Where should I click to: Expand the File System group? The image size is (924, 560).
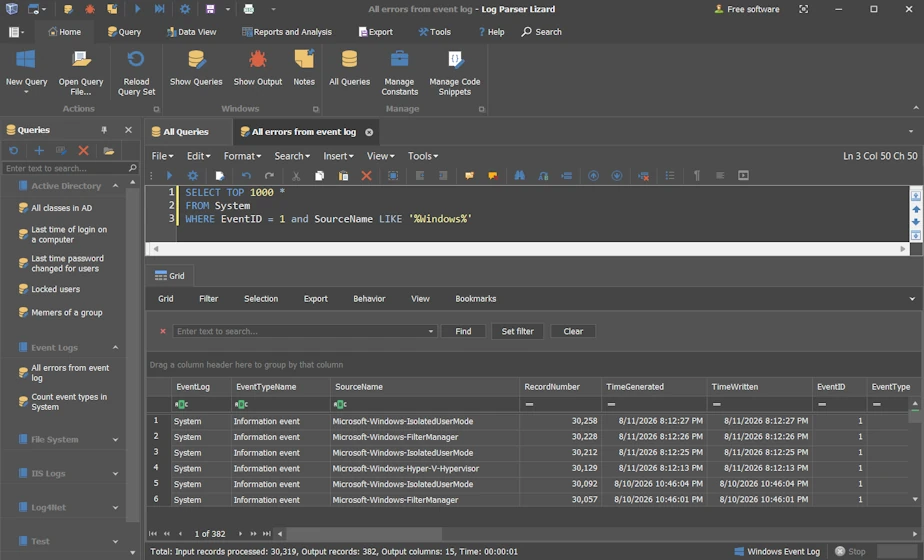click(116, 440)
